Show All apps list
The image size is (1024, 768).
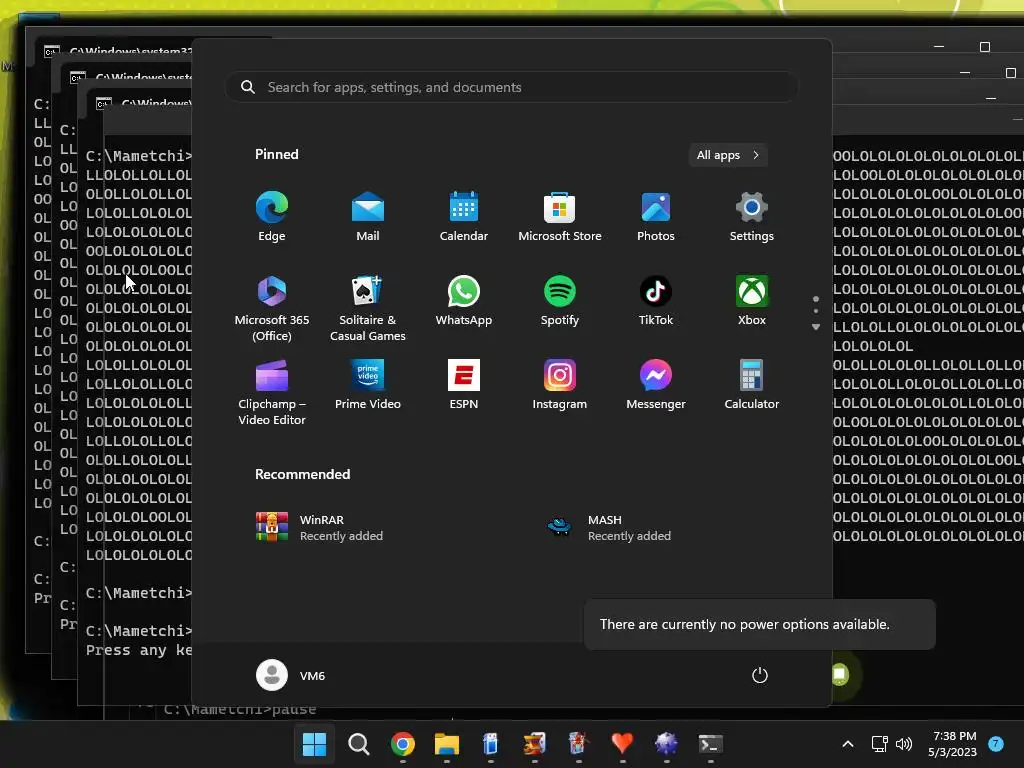click(728, 155)
